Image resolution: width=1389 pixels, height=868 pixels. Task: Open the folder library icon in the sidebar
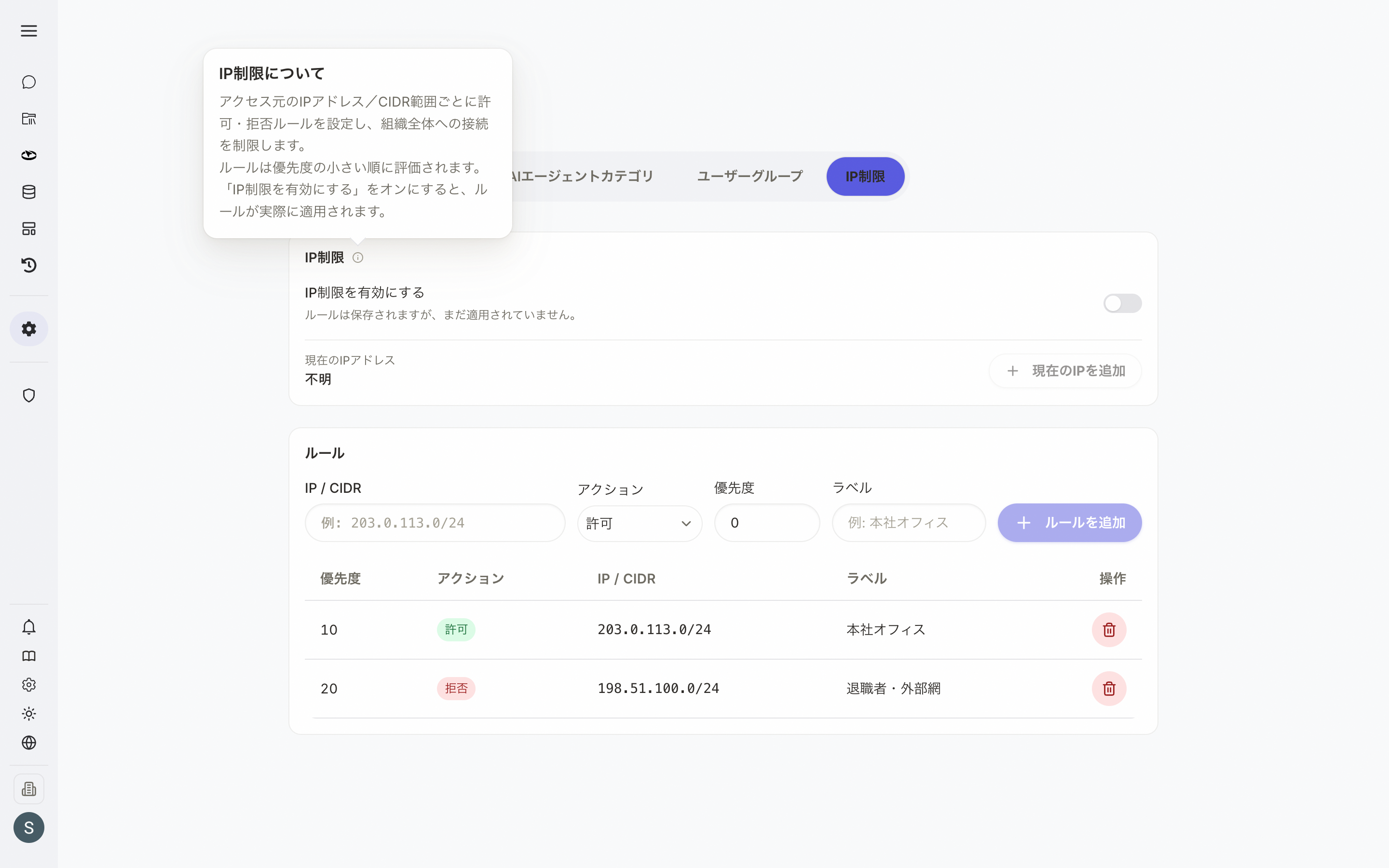point(29,119)
